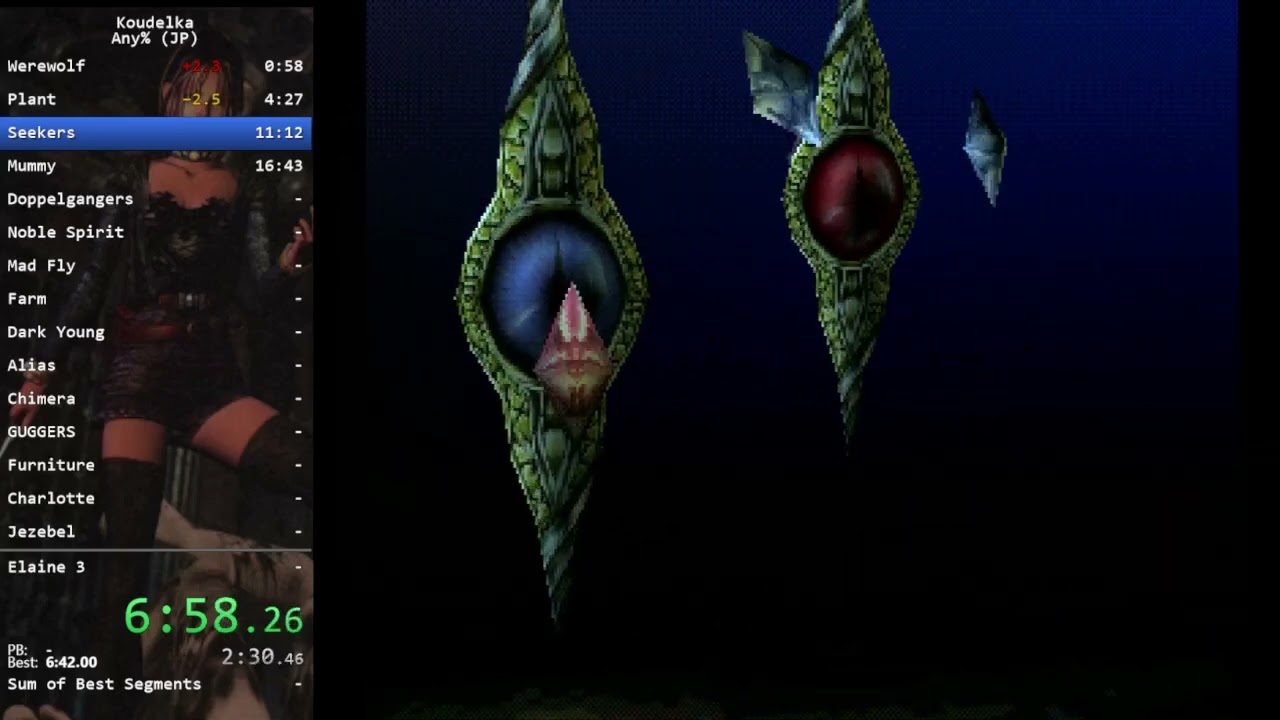1280x720 pixels.
Task: Click the main timer 6:58.26
Action: coord(213,616)
